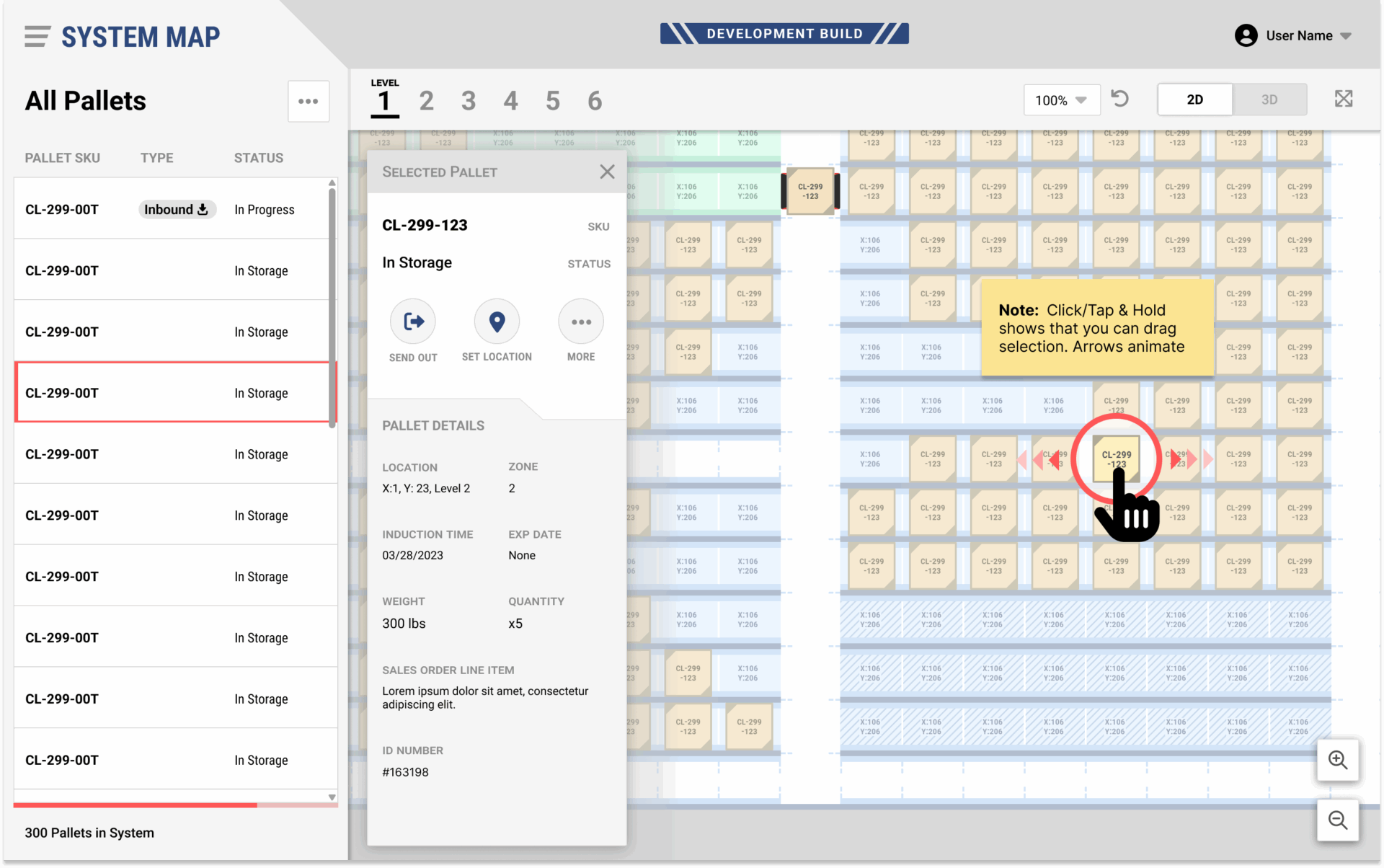Switch the map view to 2D

click(1194, 99)
